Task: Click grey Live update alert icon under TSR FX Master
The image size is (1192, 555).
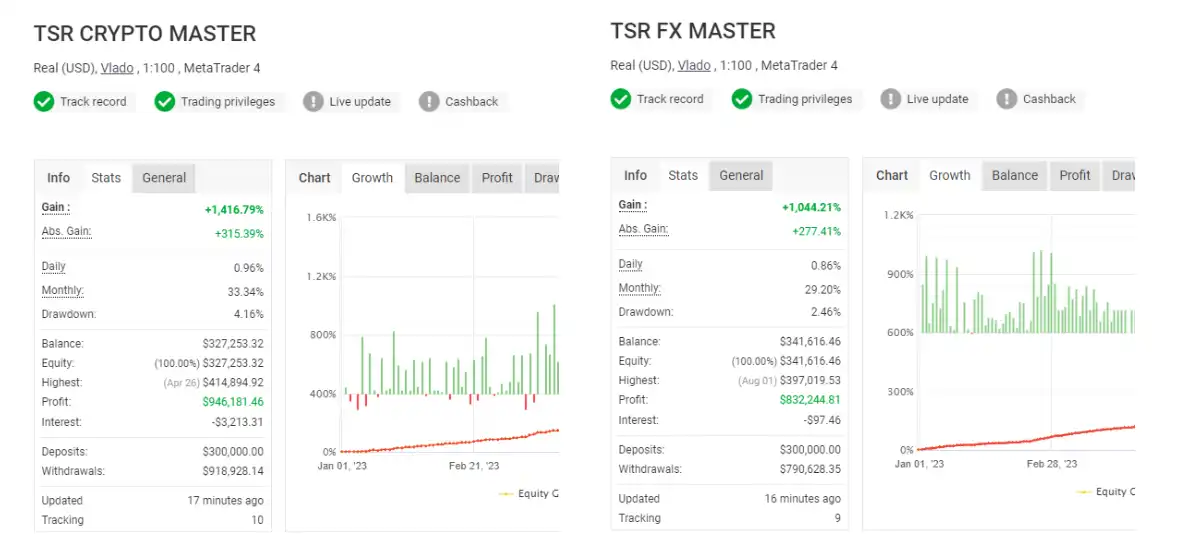Action: tap(891, 99)
